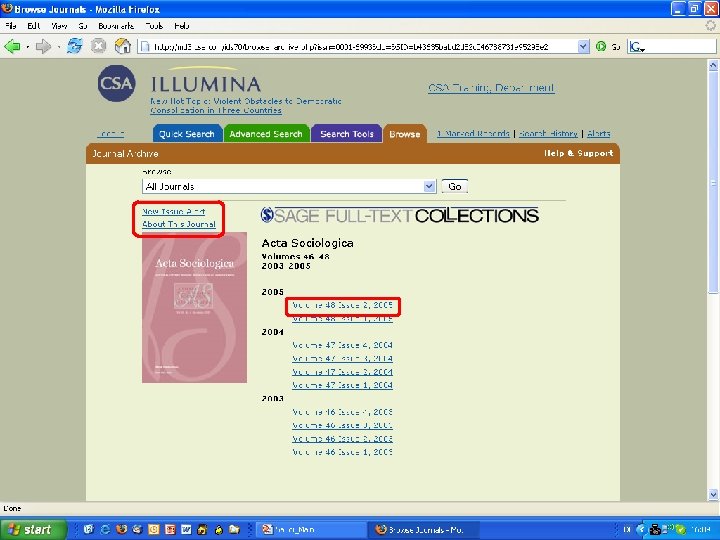Open the File menu
The height and width of the screenshot is (540, 720).
11,26
